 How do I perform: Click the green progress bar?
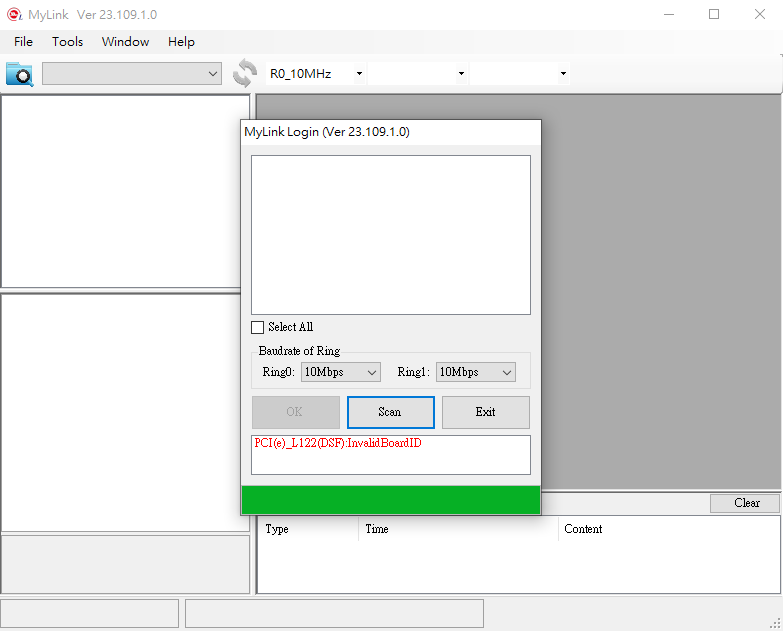391,500
